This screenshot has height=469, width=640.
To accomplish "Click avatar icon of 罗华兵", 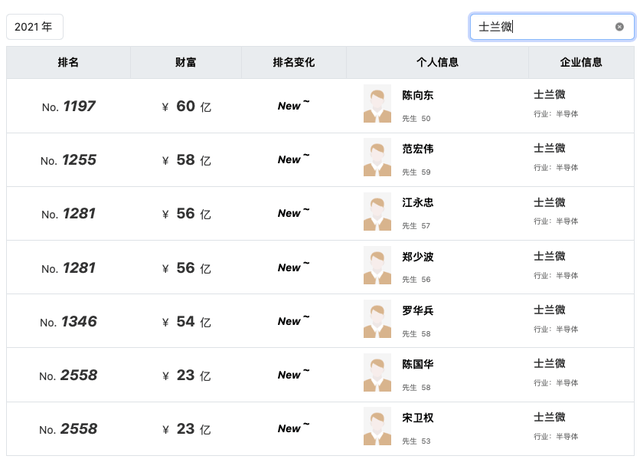I will tap(377, 320).
